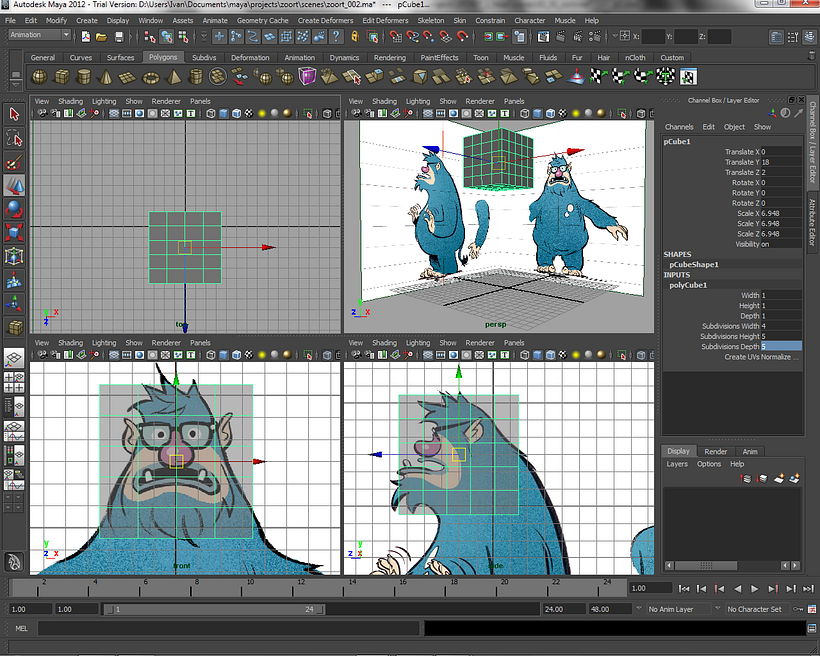Activate the Scale tool in toolbox
The height and width of the screenshot is (656, 820).
click(x=14, y=233)
